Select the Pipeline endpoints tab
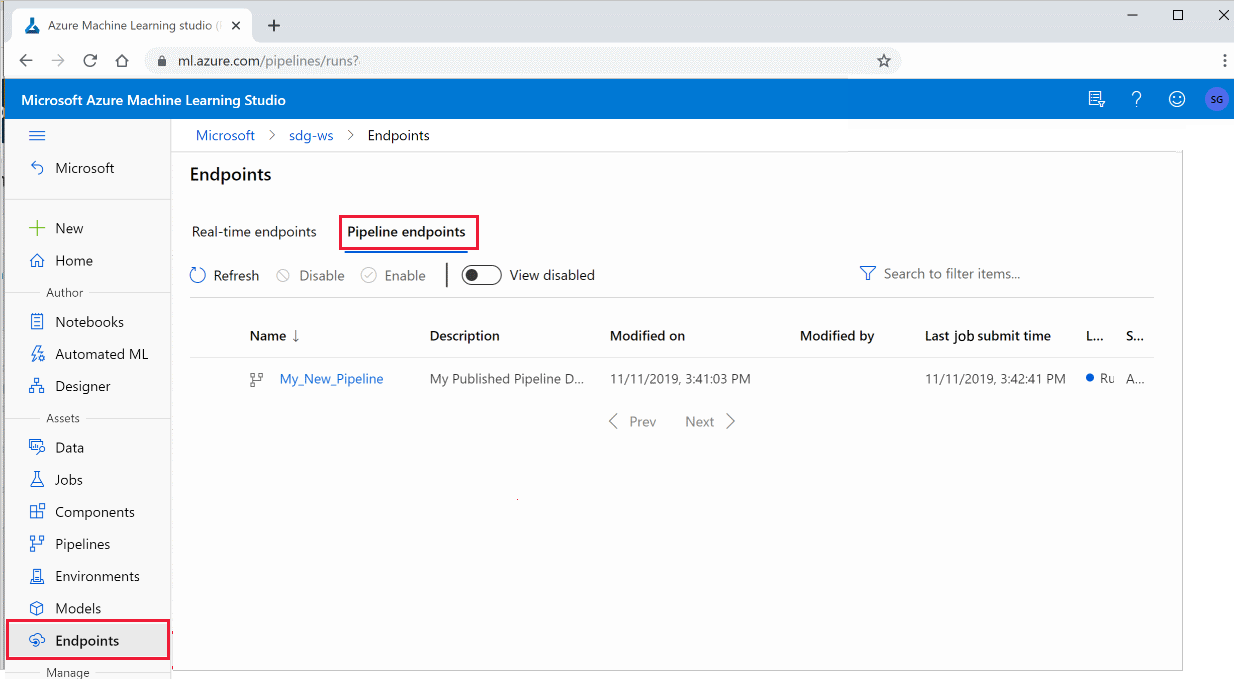 (x=406, y=232)
